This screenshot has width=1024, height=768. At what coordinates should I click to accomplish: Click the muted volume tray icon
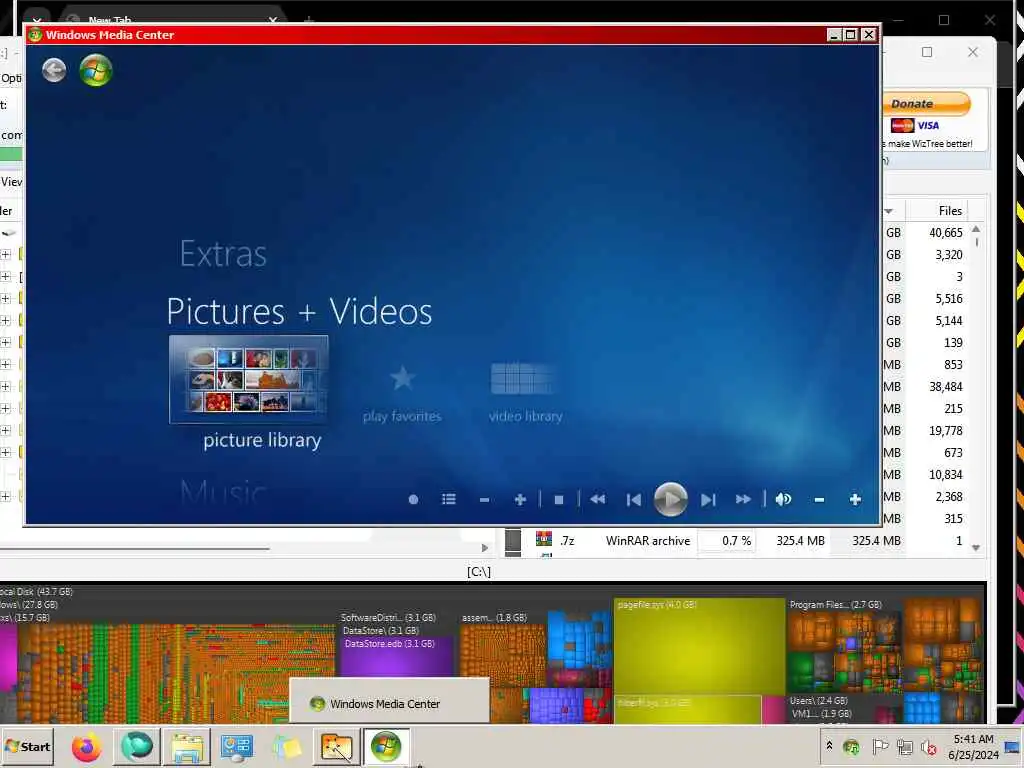pos(929,746)
